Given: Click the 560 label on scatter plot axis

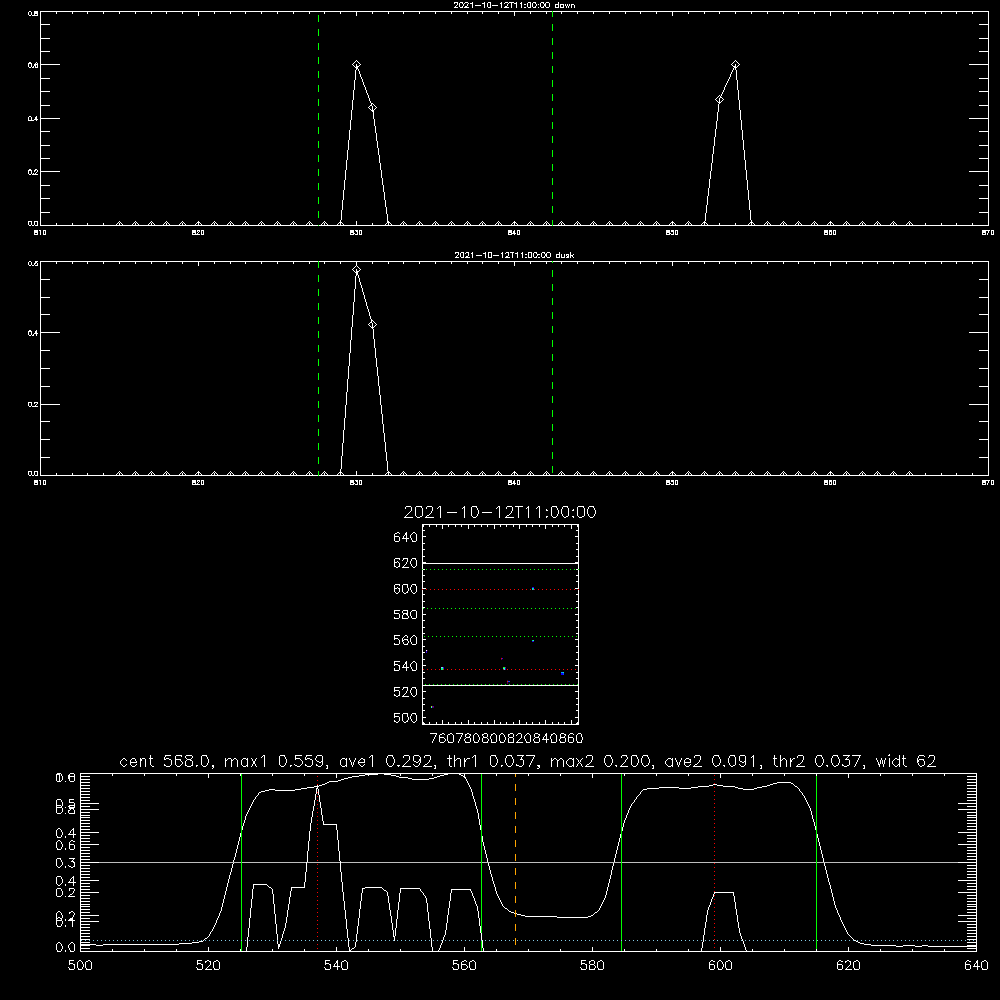Looking at the screenshot, I should click(406, 640).
